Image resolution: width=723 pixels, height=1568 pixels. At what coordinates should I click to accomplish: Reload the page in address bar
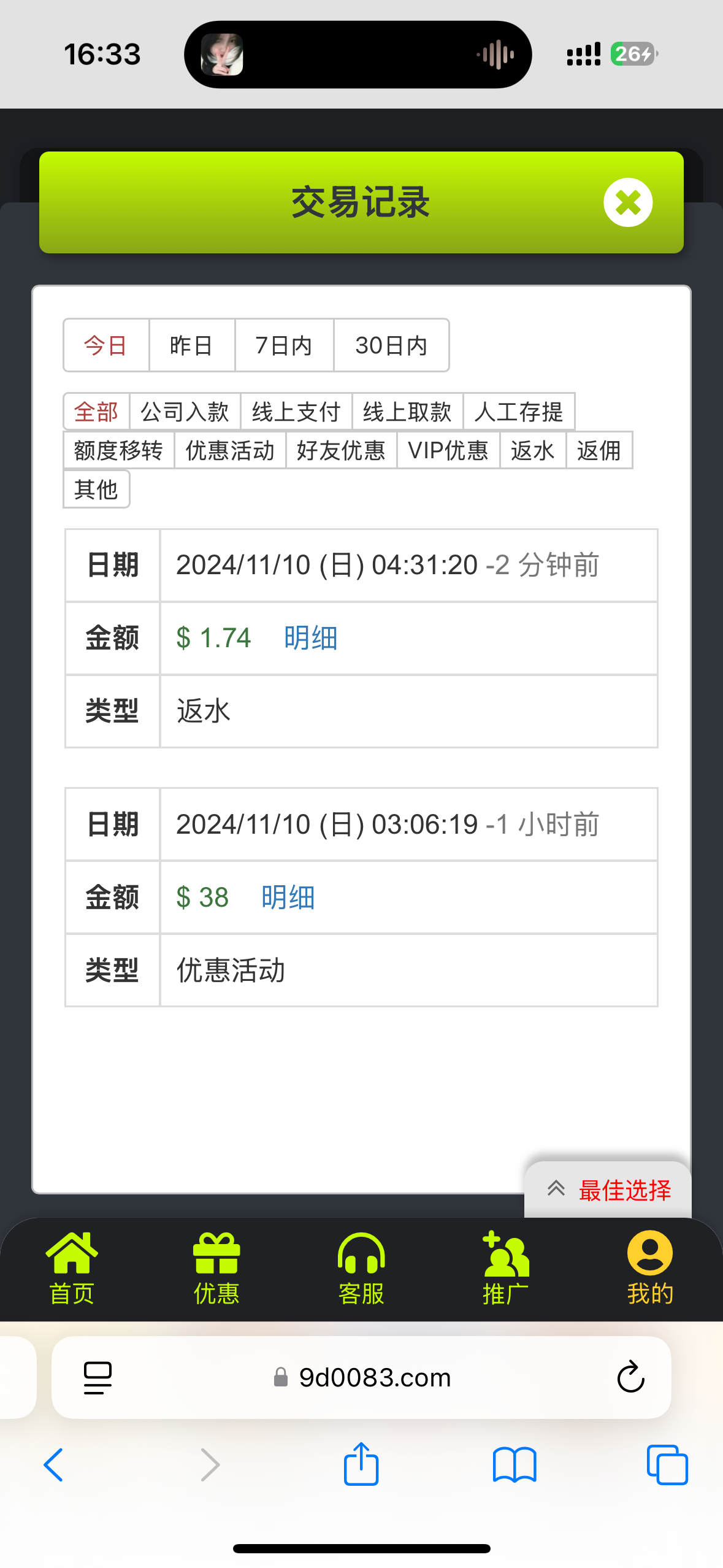pos(630,1377)
